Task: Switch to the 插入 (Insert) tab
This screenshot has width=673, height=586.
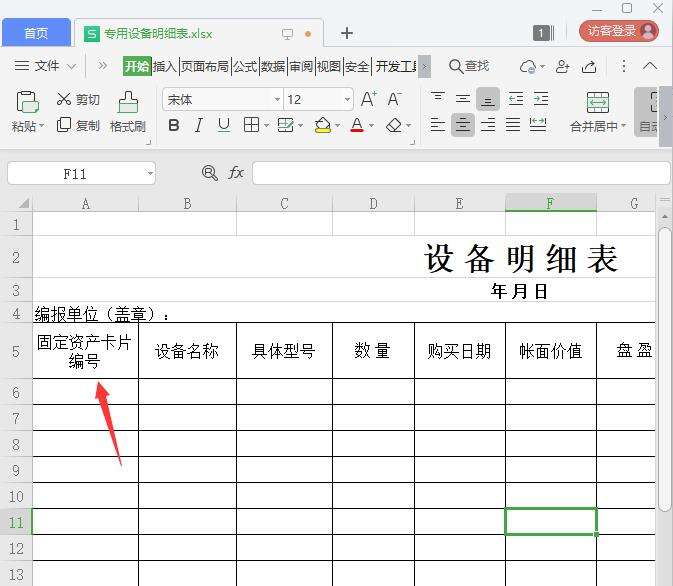Action: pos(164,66)
